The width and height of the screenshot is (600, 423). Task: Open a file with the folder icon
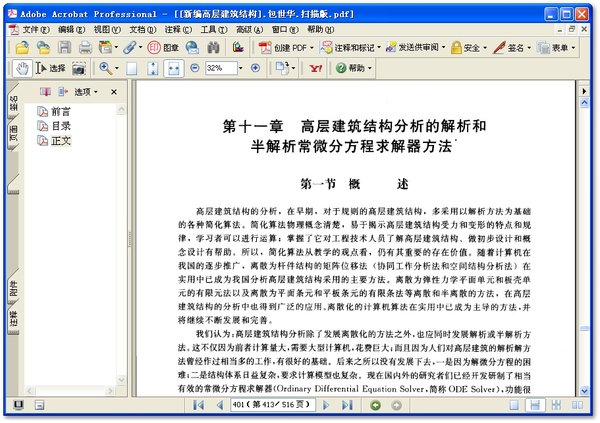(x=22, y=47)
